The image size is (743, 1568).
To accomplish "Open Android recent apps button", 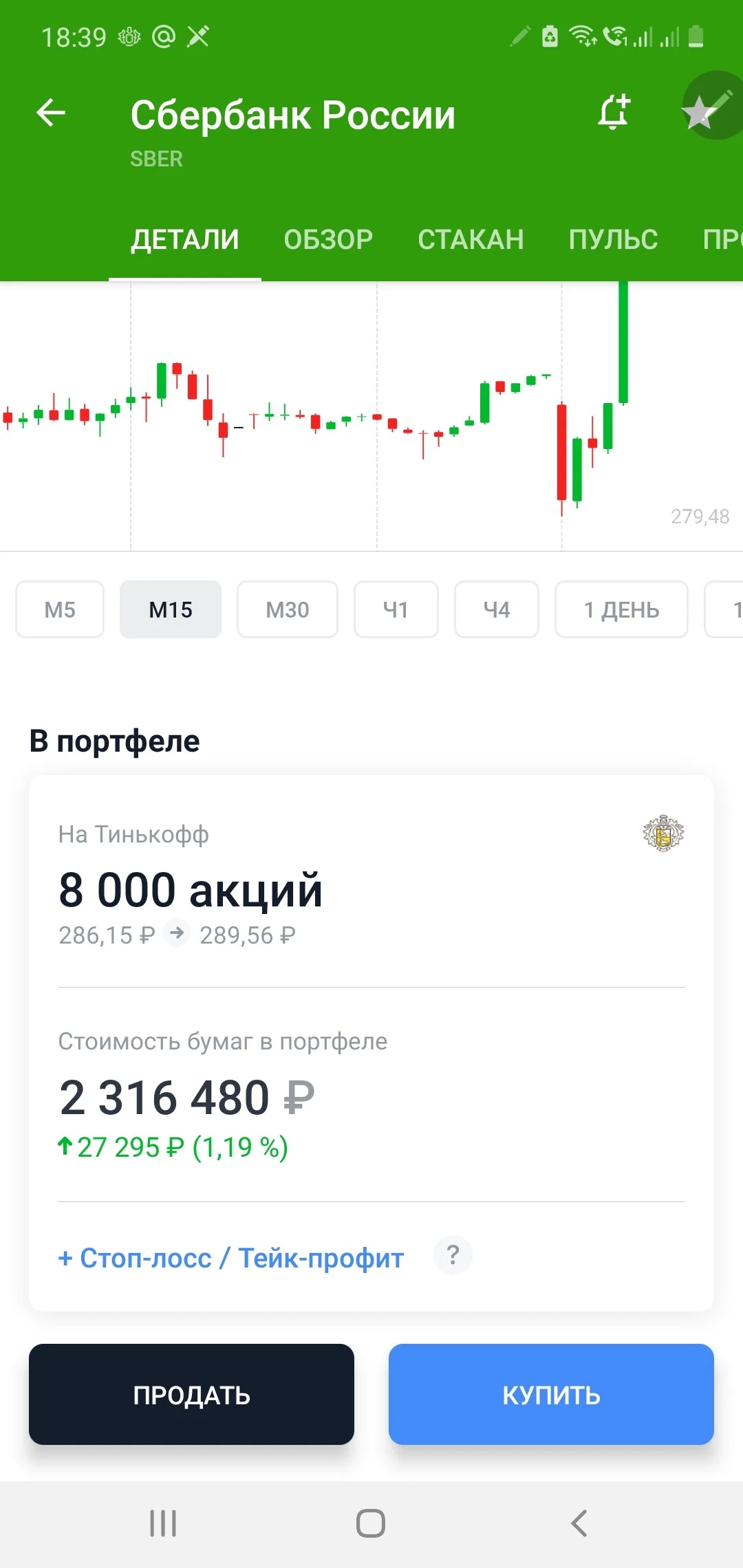I will (x=164, y=1523).
